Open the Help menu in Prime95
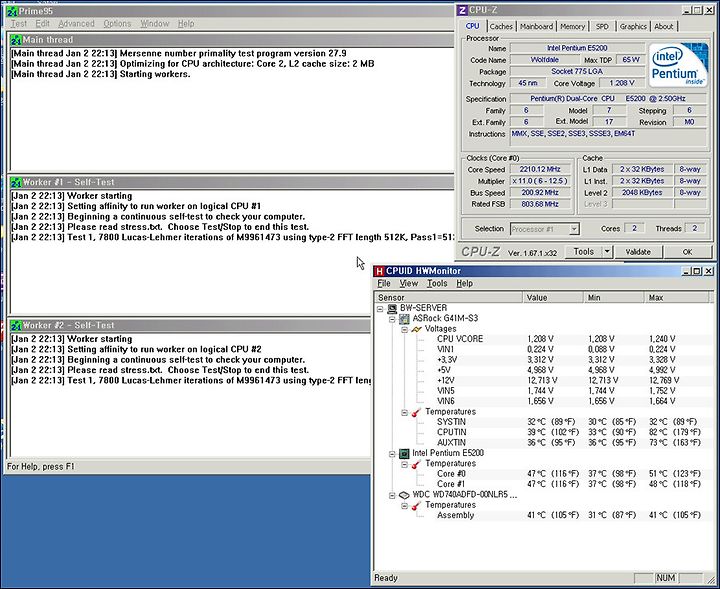 click(186, 23)
